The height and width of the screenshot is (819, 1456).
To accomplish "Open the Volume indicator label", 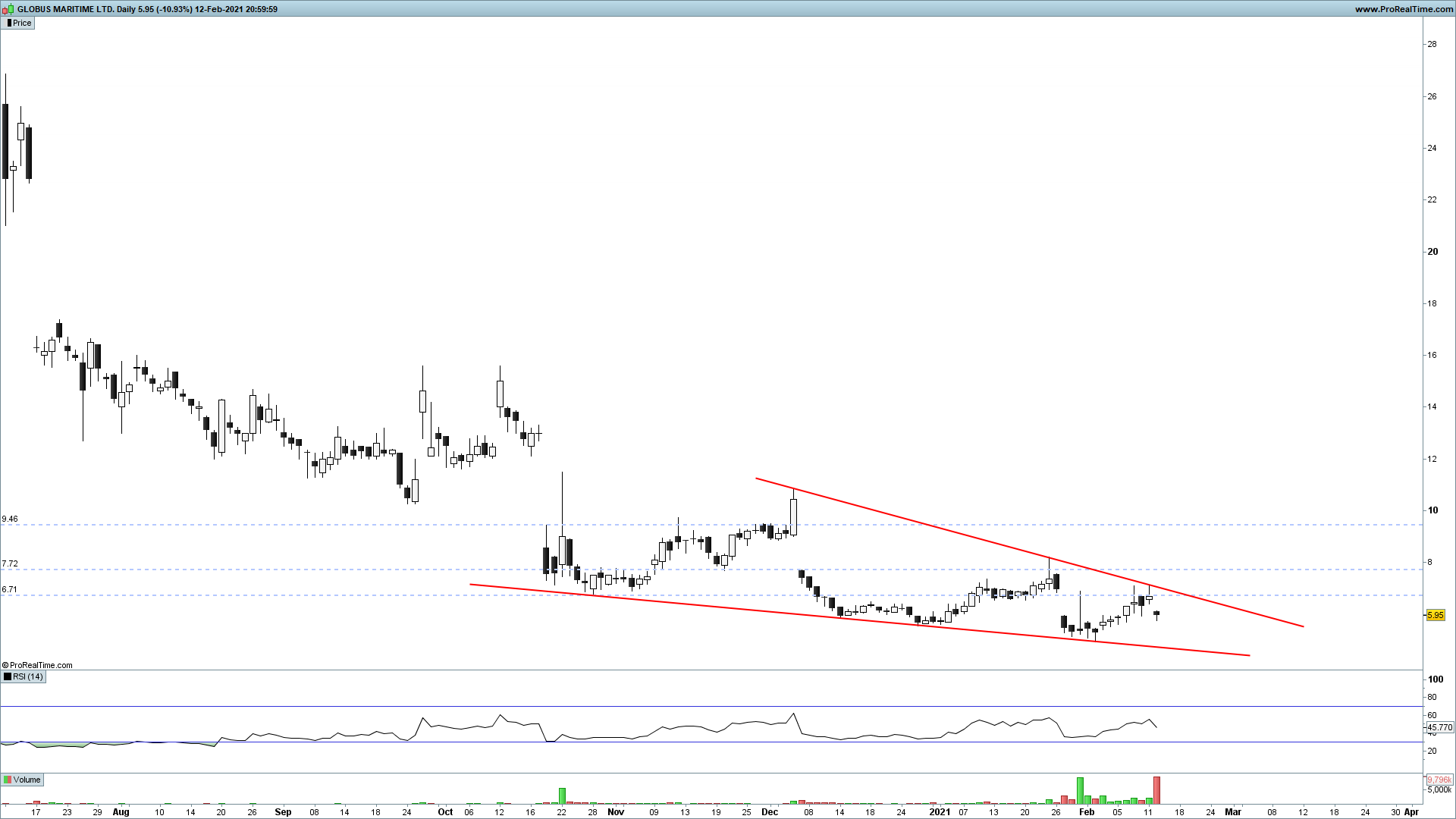I will pos(27,780).
